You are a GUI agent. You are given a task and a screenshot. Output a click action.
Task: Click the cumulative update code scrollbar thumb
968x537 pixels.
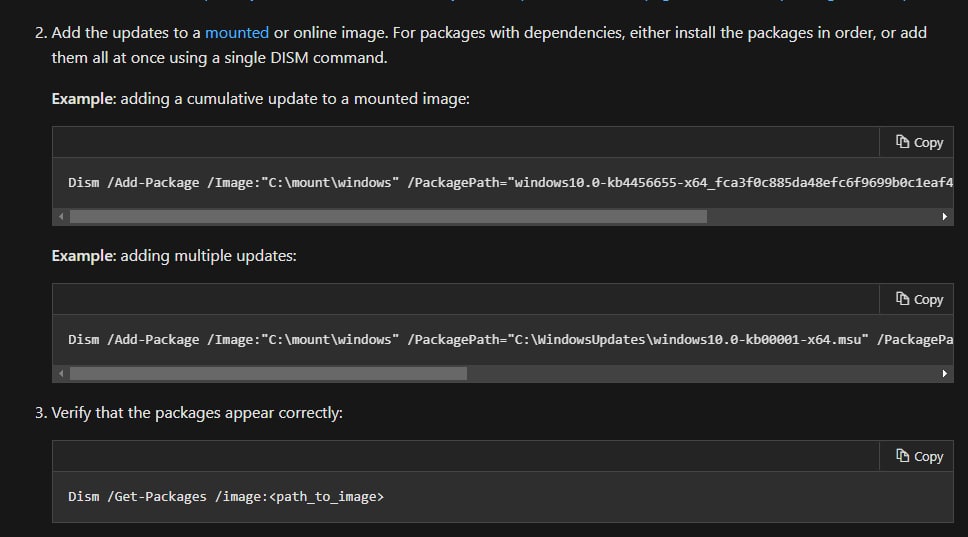click(388, 216)
